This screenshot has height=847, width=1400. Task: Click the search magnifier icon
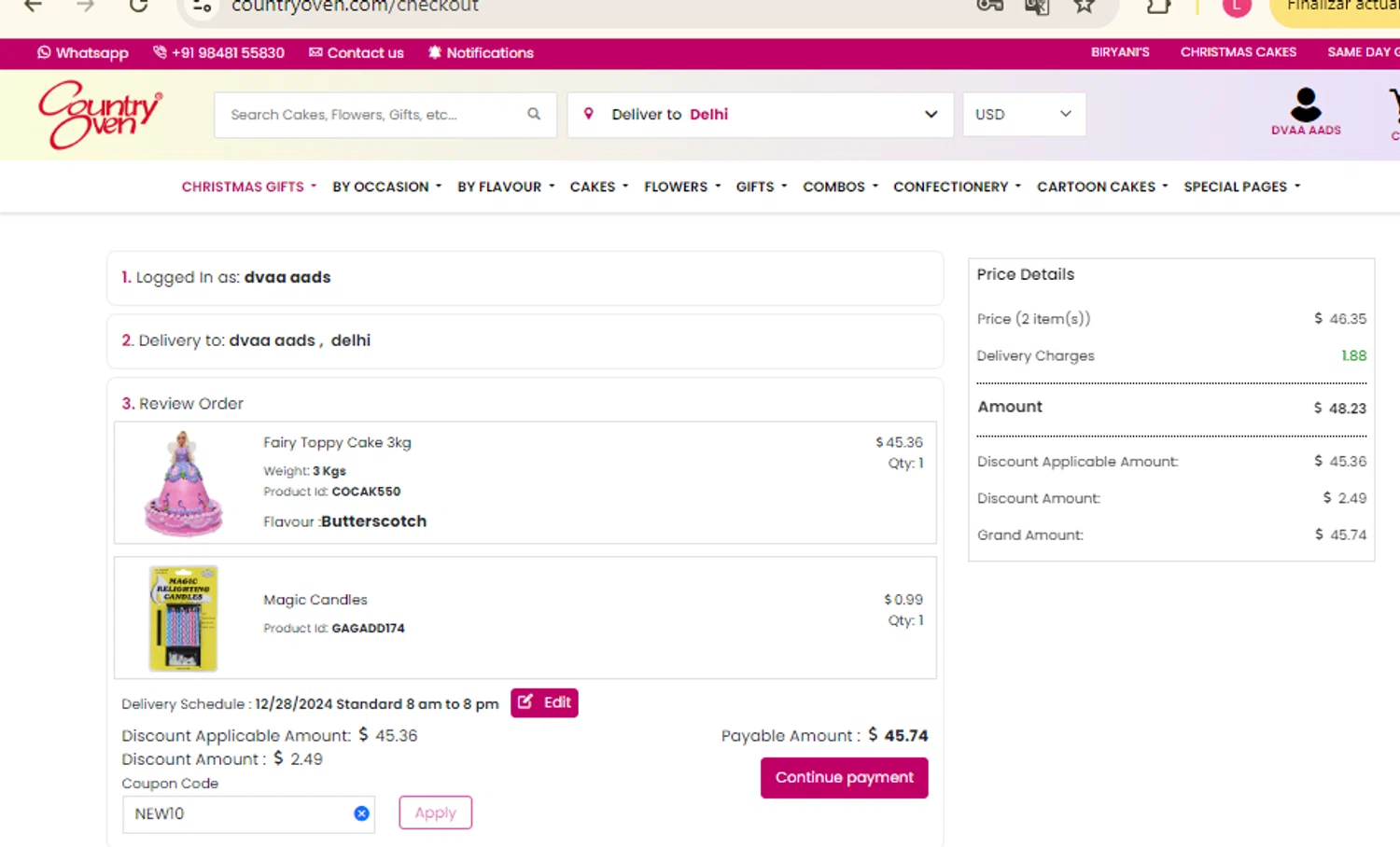tap(534, 114)
